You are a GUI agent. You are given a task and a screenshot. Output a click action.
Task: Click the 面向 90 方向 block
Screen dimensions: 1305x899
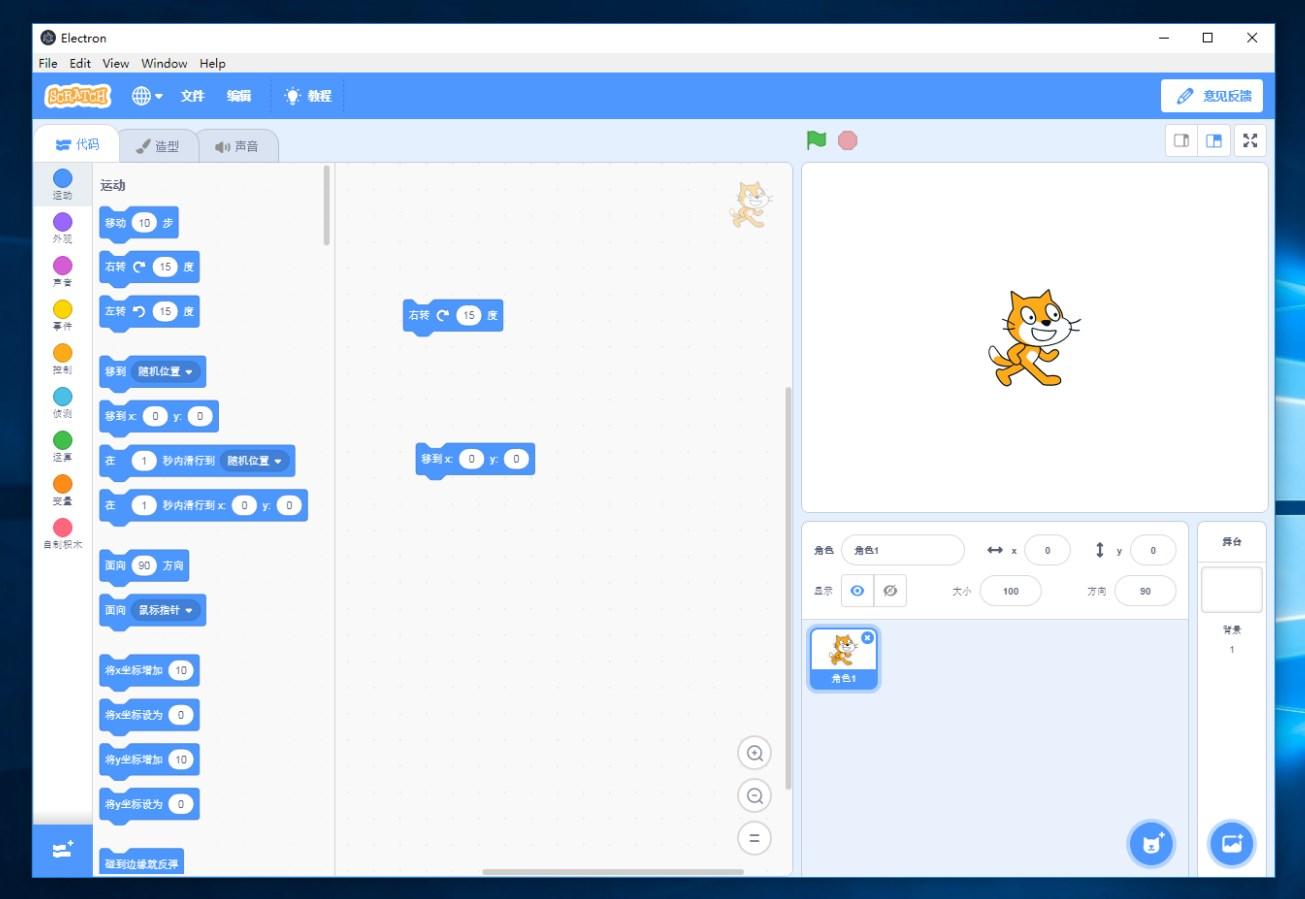pos(144,566)
